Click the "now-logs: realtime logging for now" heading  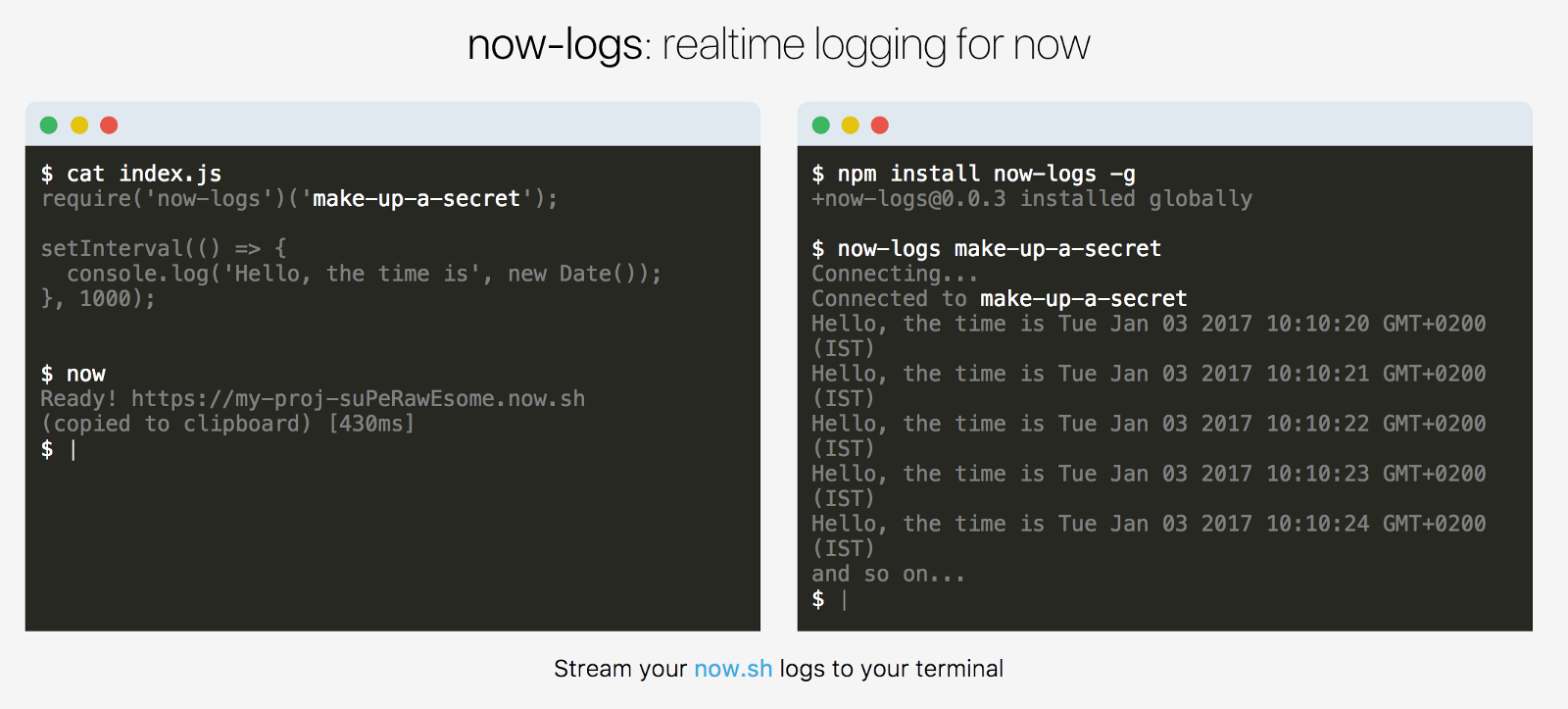point(779,45)
